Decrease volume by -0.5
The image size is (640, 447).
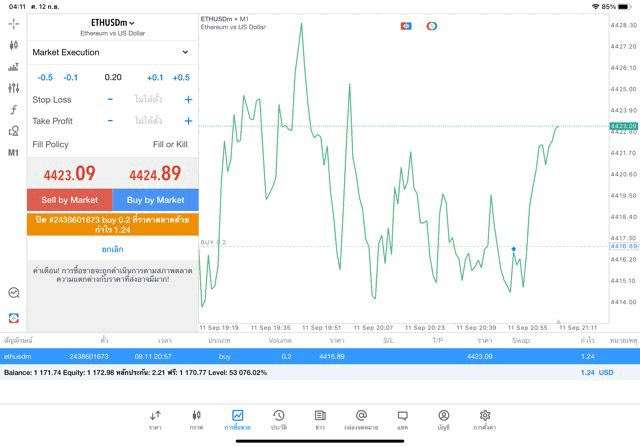coord(45,77)
